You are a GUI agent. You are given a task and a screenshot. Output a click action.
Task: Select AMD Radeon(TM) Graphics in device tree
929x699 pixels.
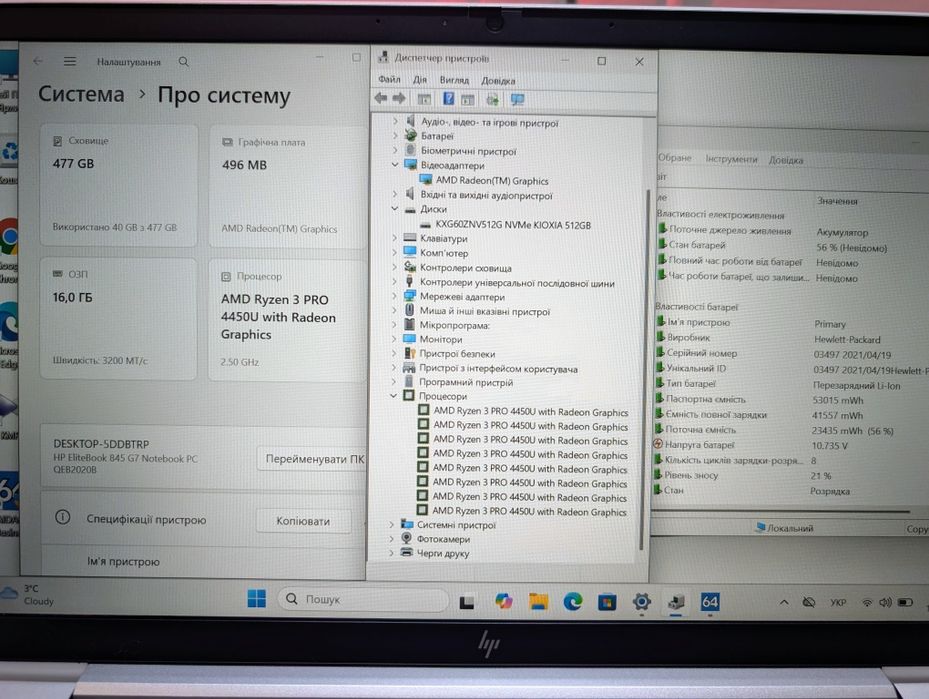point(492,180)
